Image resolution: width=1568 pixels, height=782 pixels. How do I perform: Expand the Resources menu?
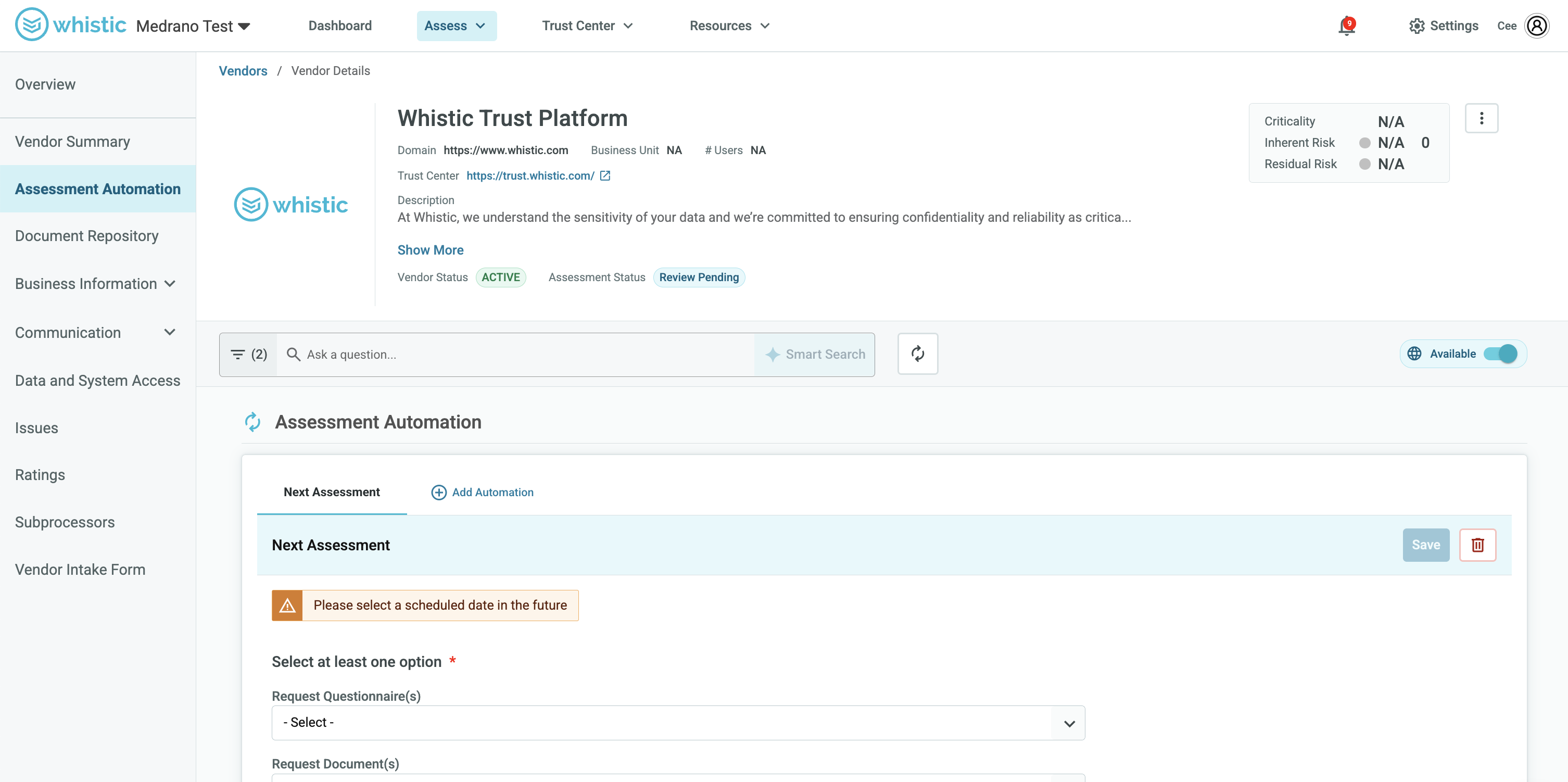click(729, 26)
